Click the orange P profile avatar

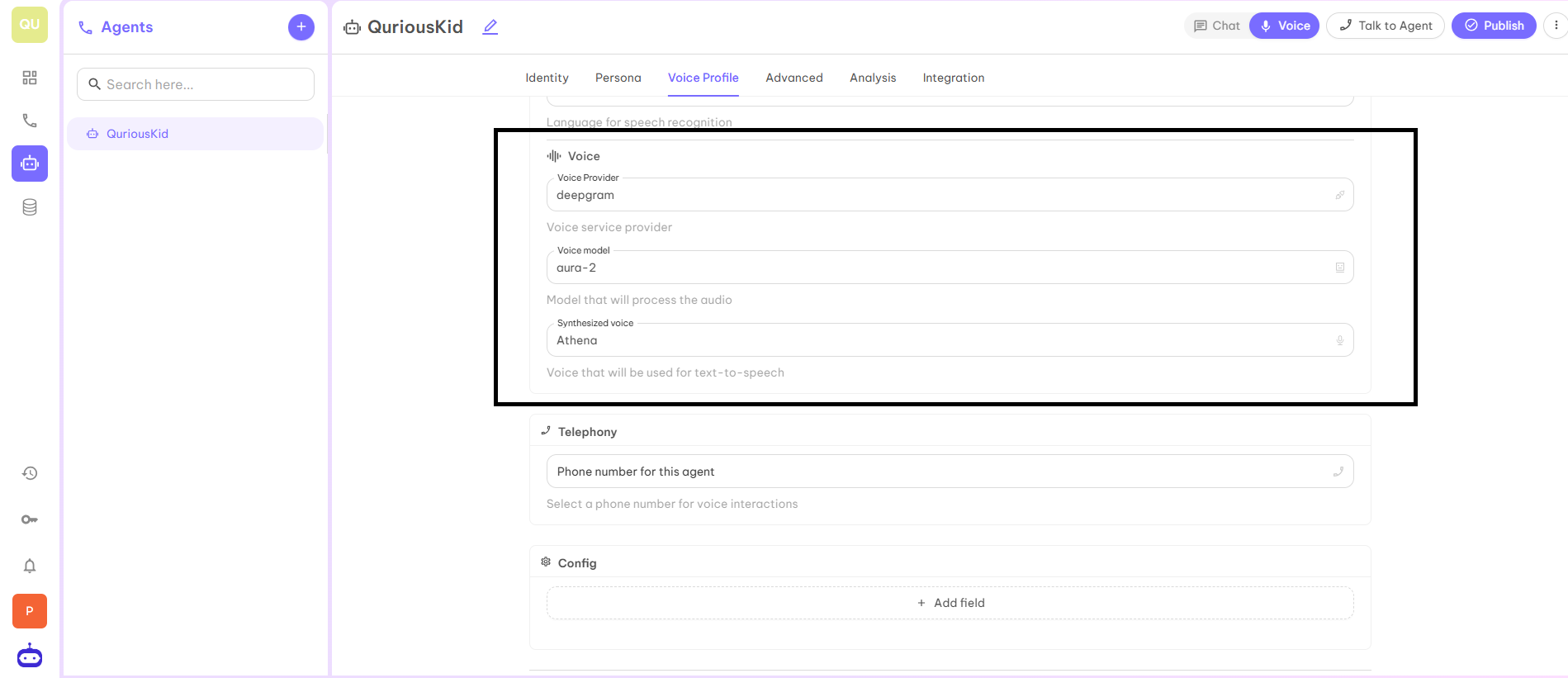pyautogui.click(x=30, y=611)
